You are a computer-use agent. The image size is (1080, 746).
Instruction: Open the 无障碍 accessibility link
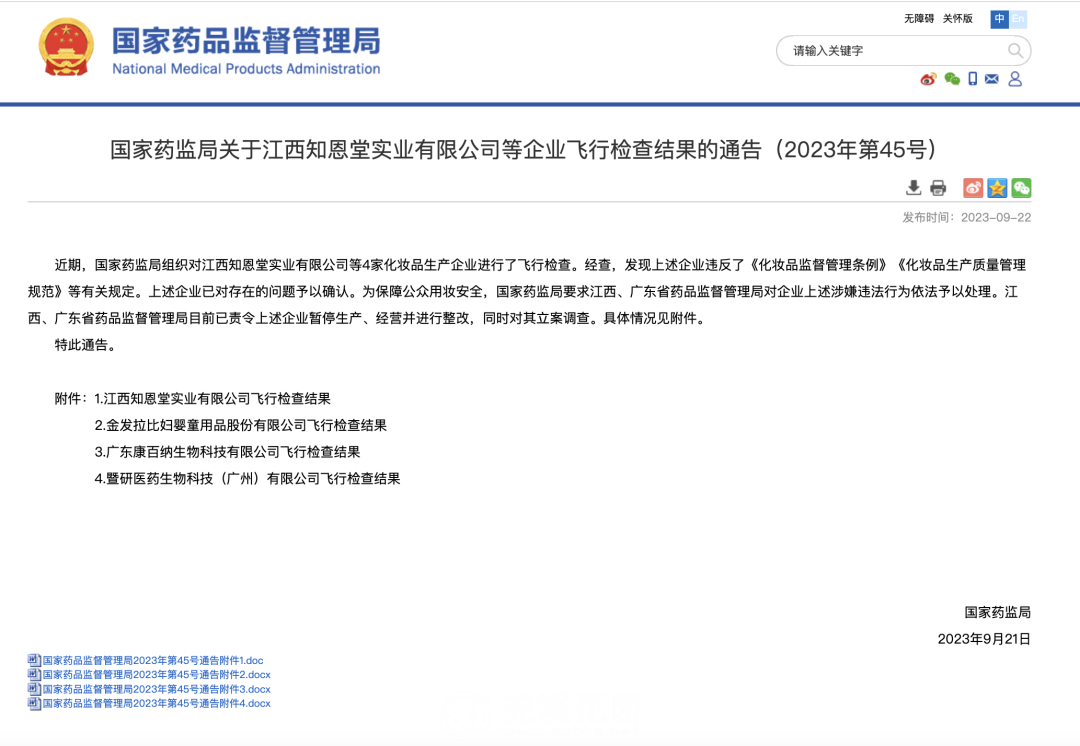[919, 19]
